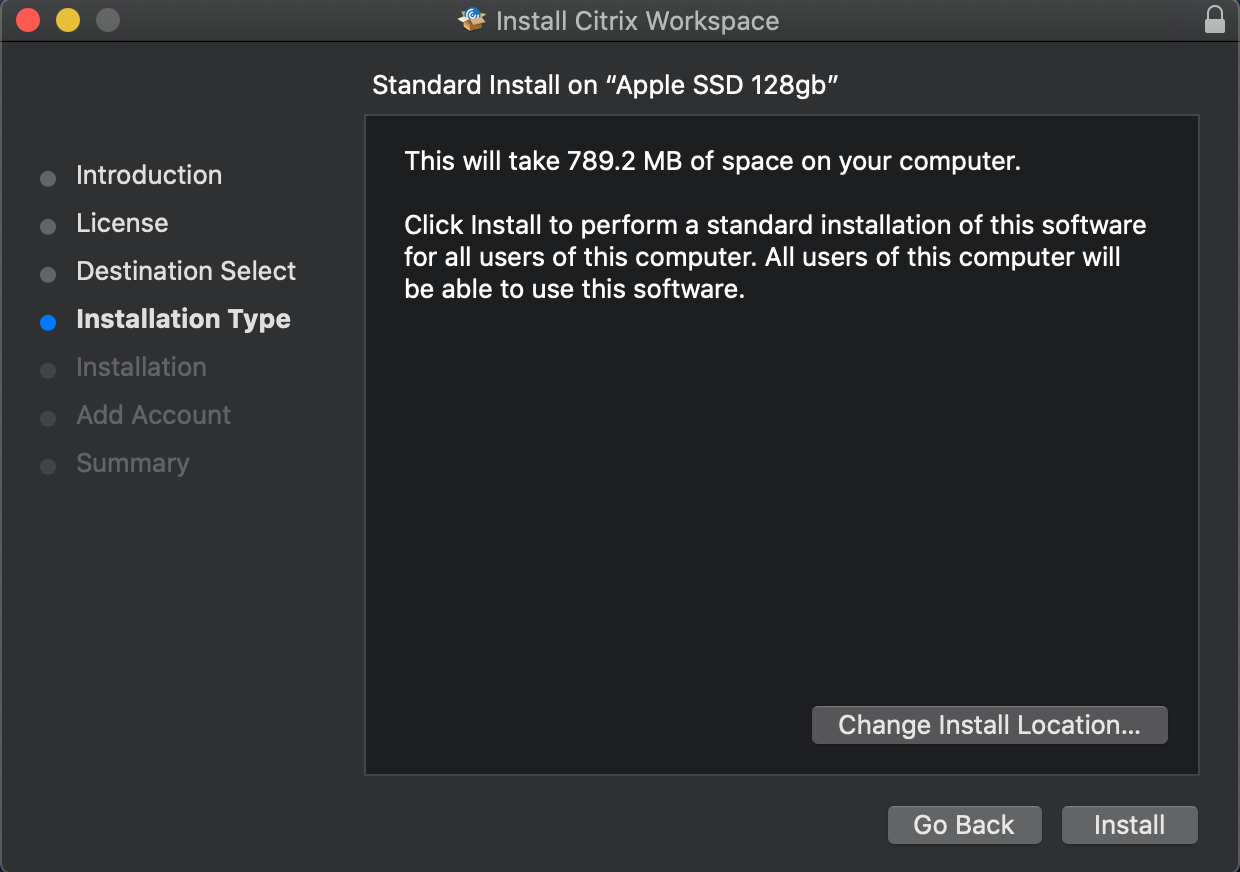Close the installer window with red button
Viewport: 1240px width, 872px height.
[28, 20]
